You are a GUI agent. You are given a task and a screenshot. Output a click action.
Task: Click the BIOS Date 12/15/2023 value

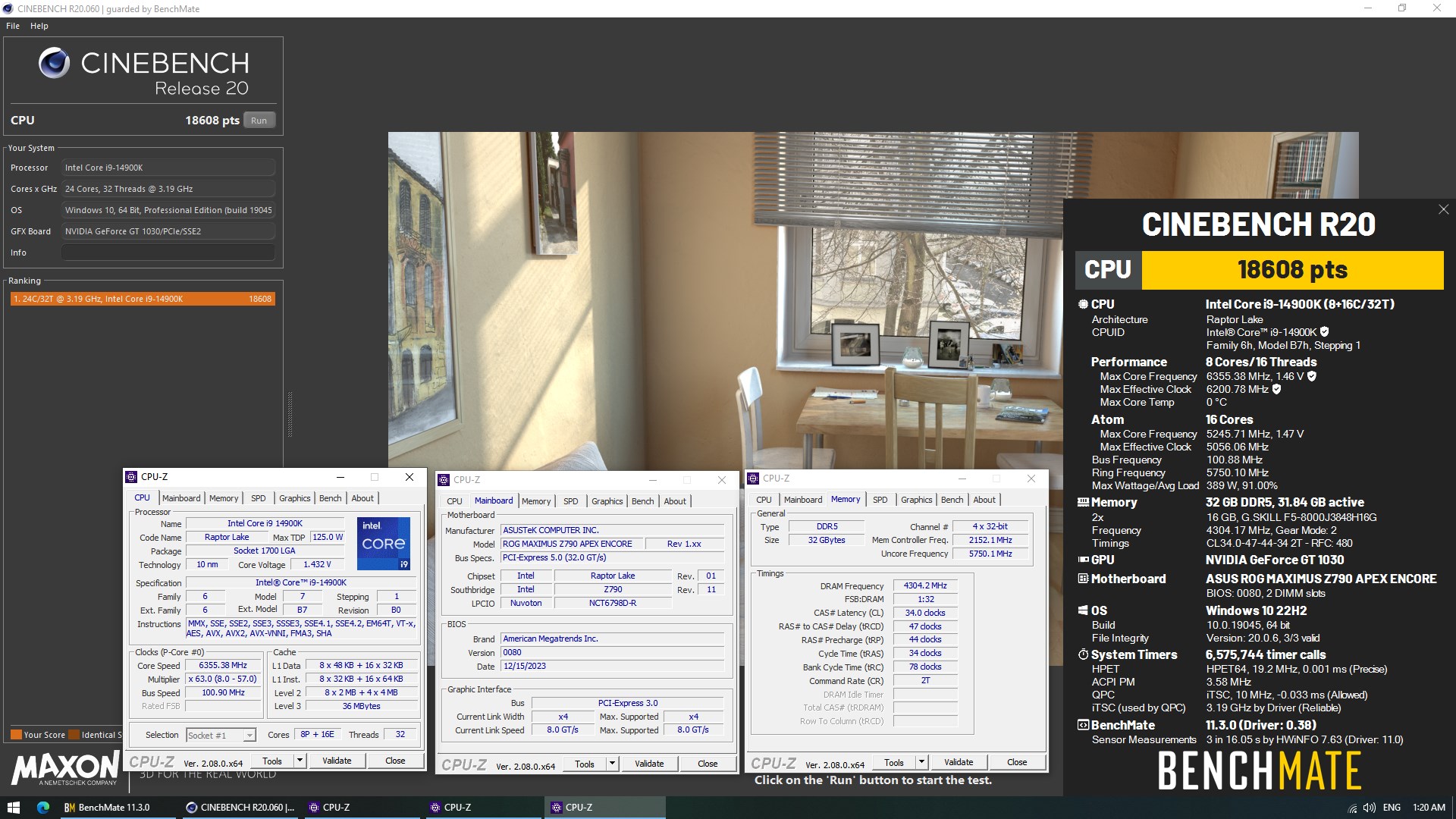click(612, 666)
